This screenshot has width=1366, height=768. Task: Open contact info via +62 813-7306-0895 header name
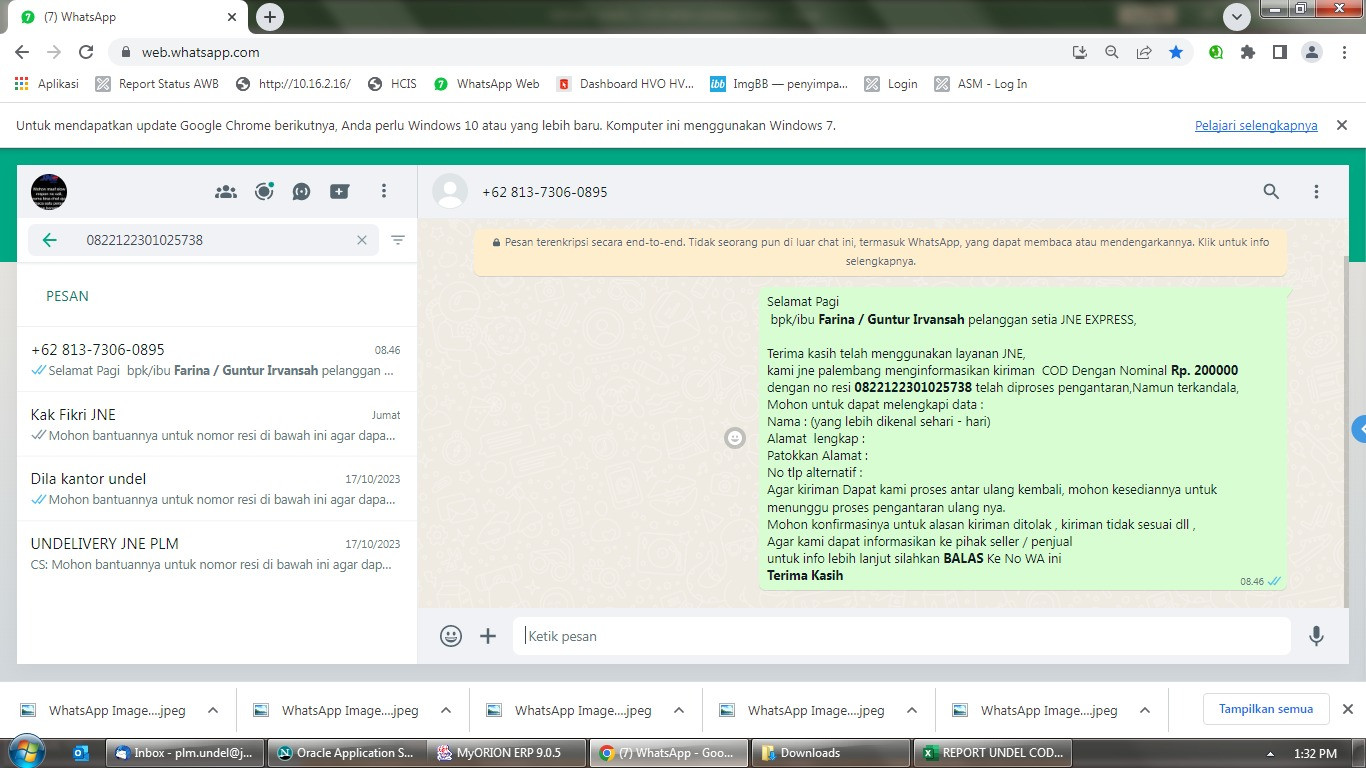point(544,192)
